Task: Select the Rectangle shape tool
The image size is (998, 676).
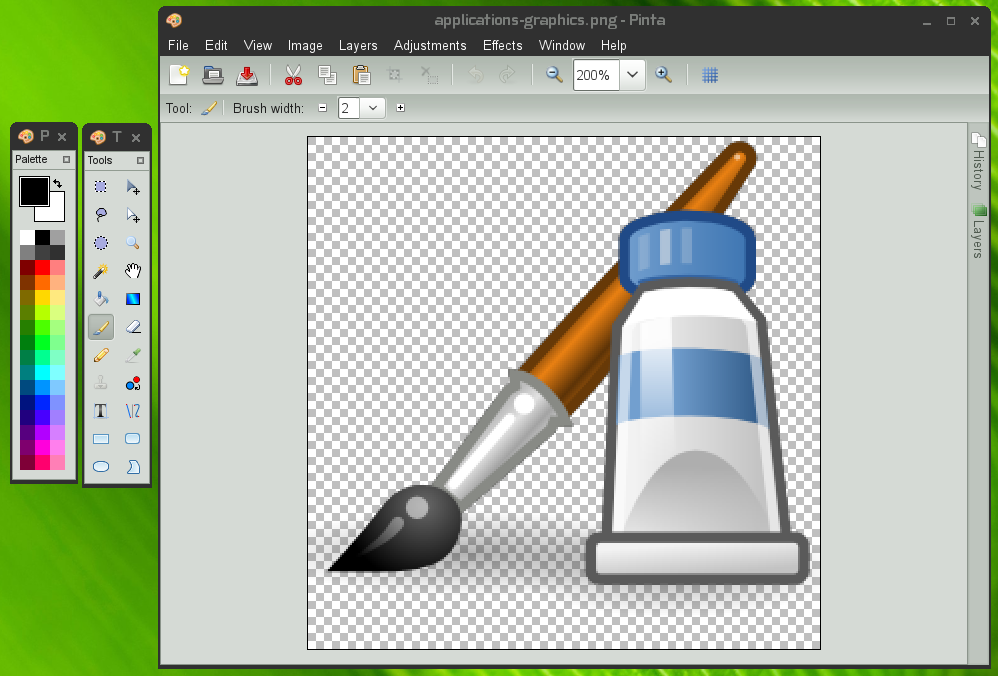Action: pyautogui.click(x=101, y=439)
